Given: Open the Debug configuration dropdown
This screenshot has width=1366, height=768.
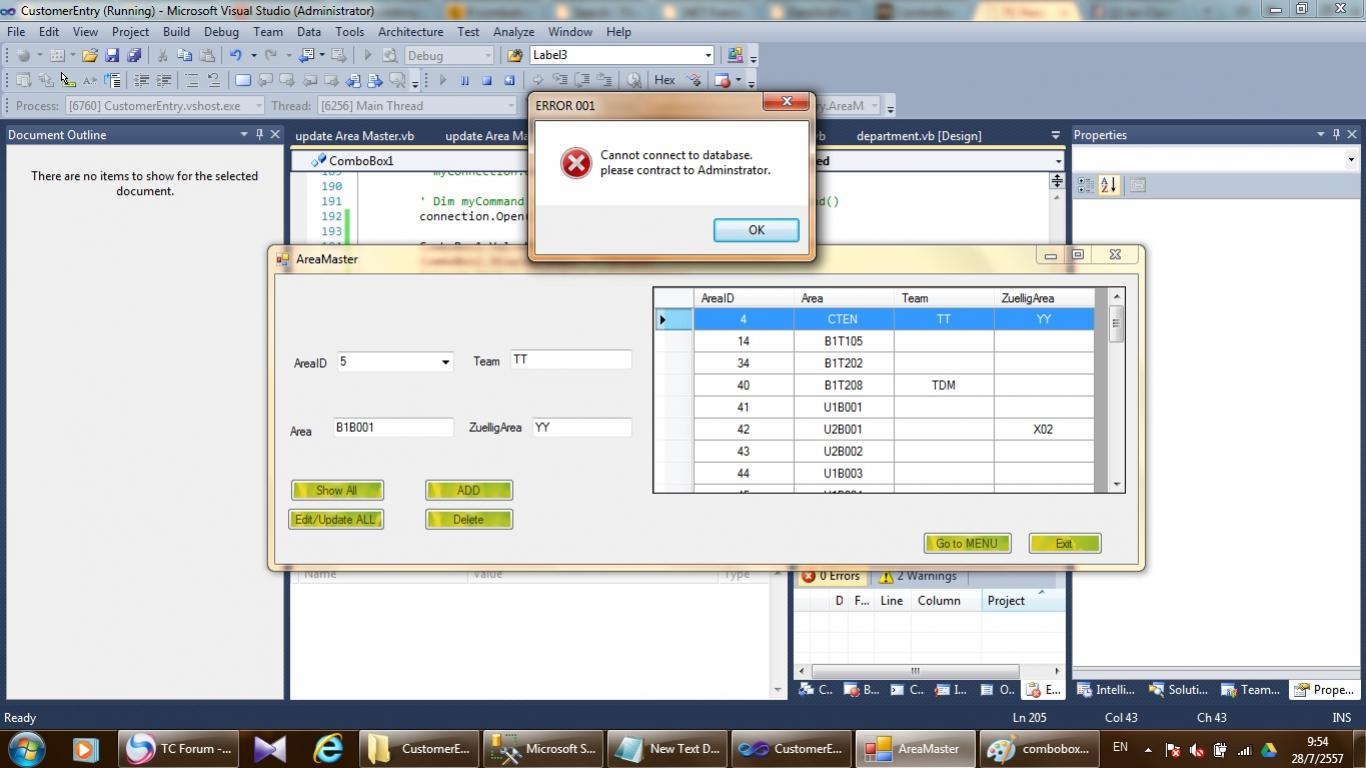Looking at the screenshot, I should (x=488, y=56).
